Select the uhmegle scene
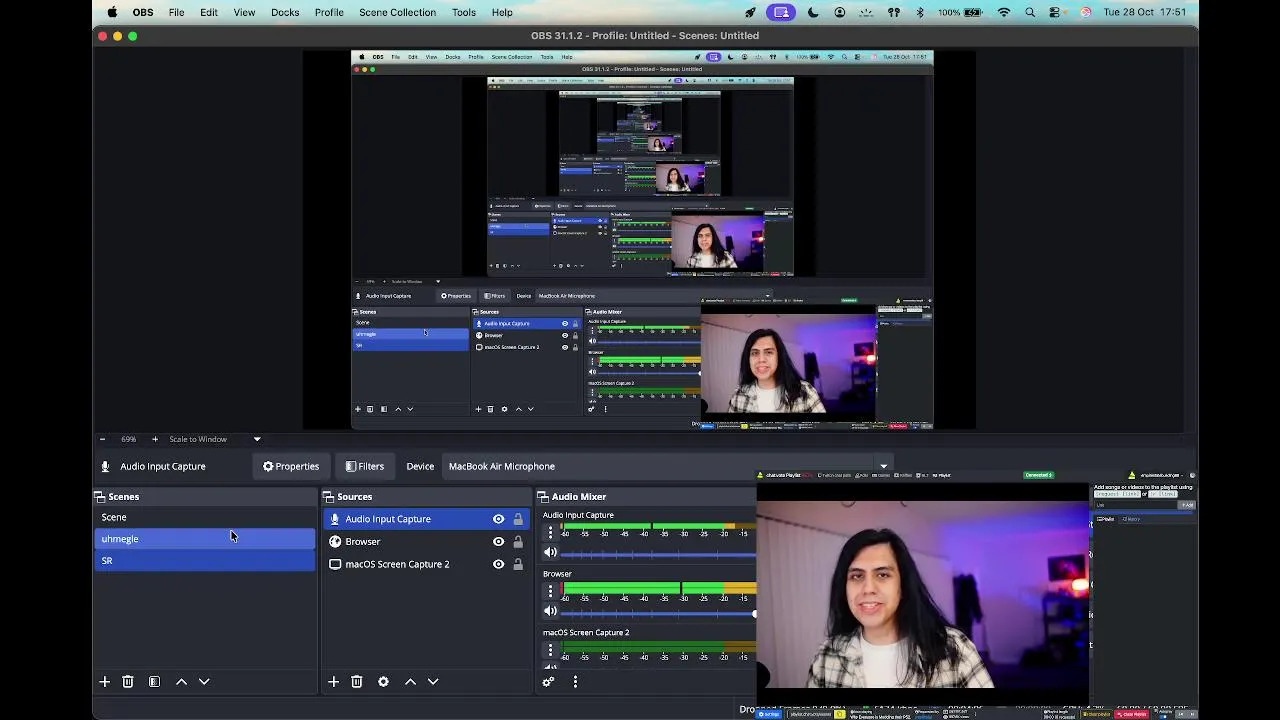Viewport: 1280px width, 720px height. point(205,539)
